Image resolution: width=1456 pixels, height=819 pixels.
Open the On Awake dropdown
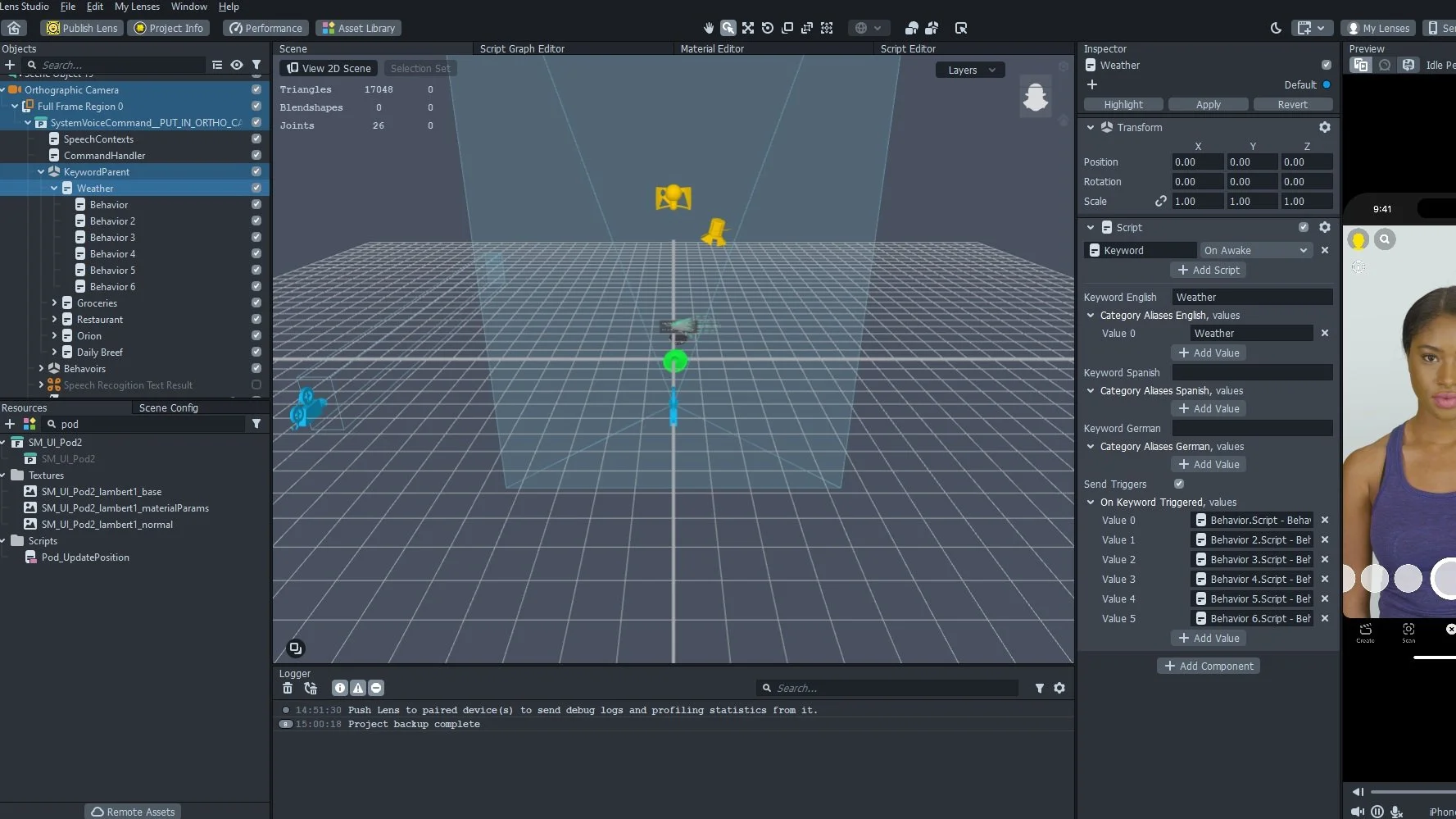[x=1255, y=250]
